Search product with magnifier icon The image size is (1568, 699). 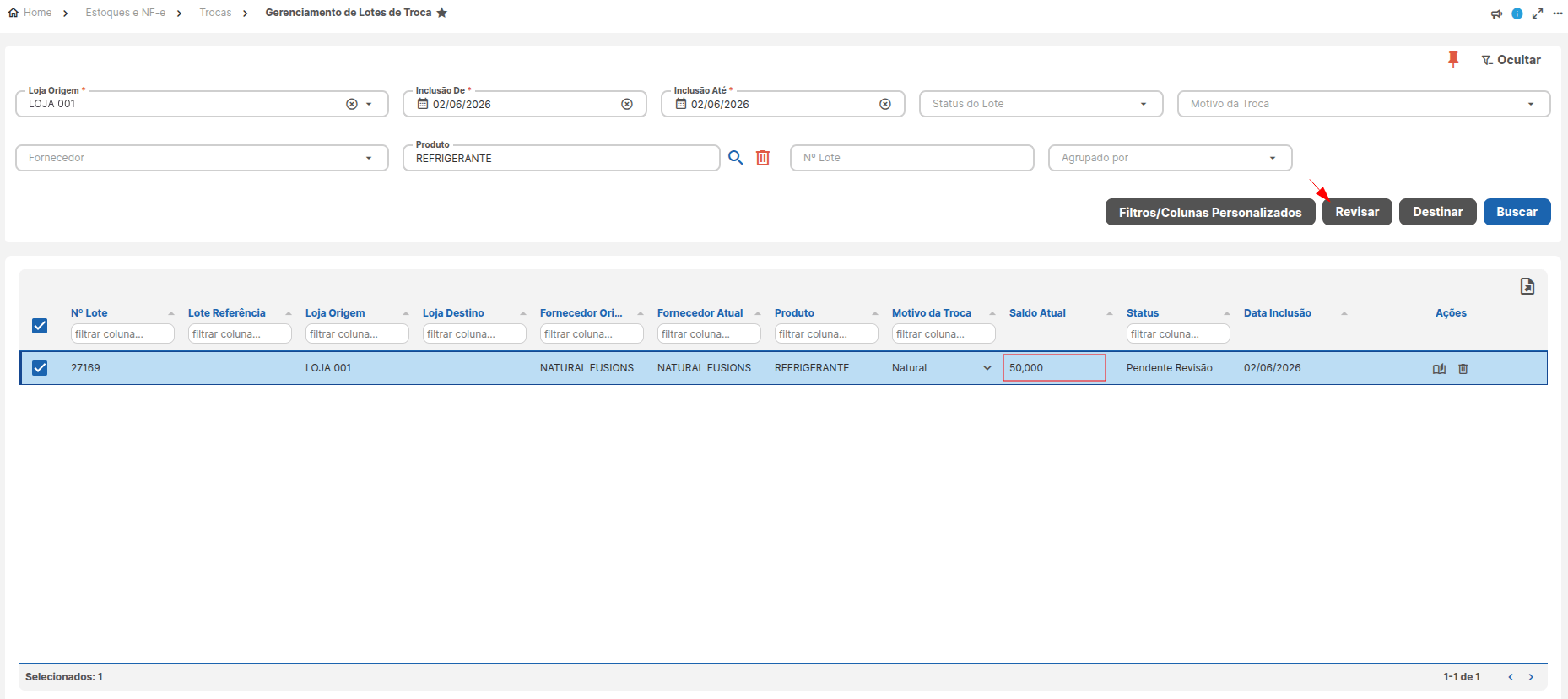(736, 158)
